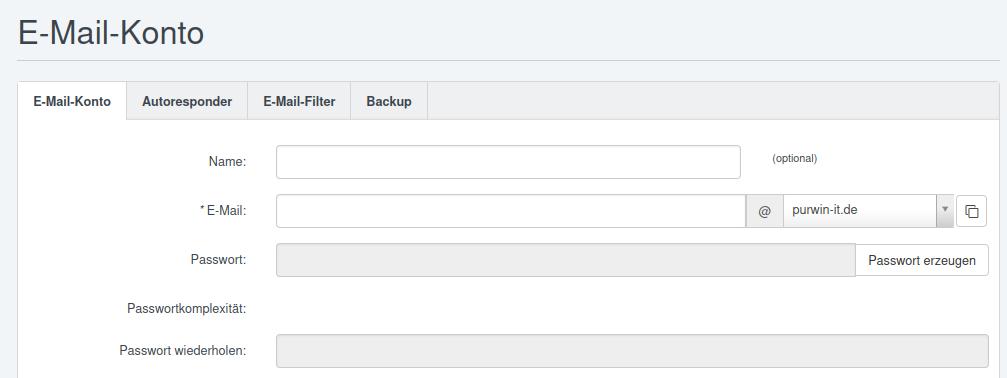Viewport: 1007px width, 378px height.
Task: Click the Passwort erzeugen button
Action: (x=922, y=260)
